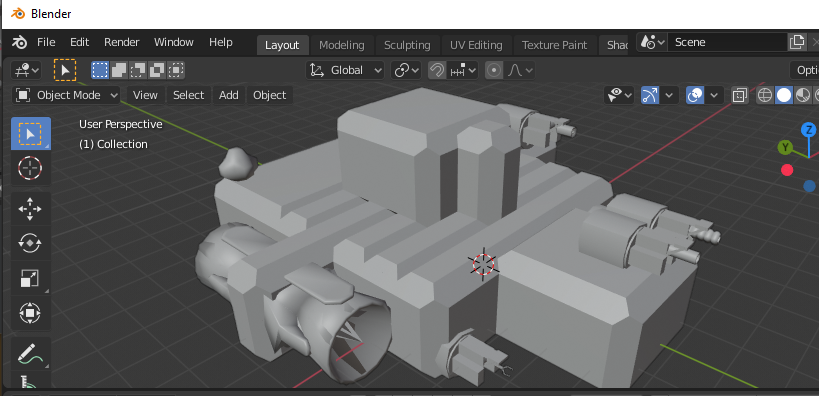The width and height of the screenshot is (819, 396).
Task: Open the Object Mode dropdown
Action: tap(66, 95)
